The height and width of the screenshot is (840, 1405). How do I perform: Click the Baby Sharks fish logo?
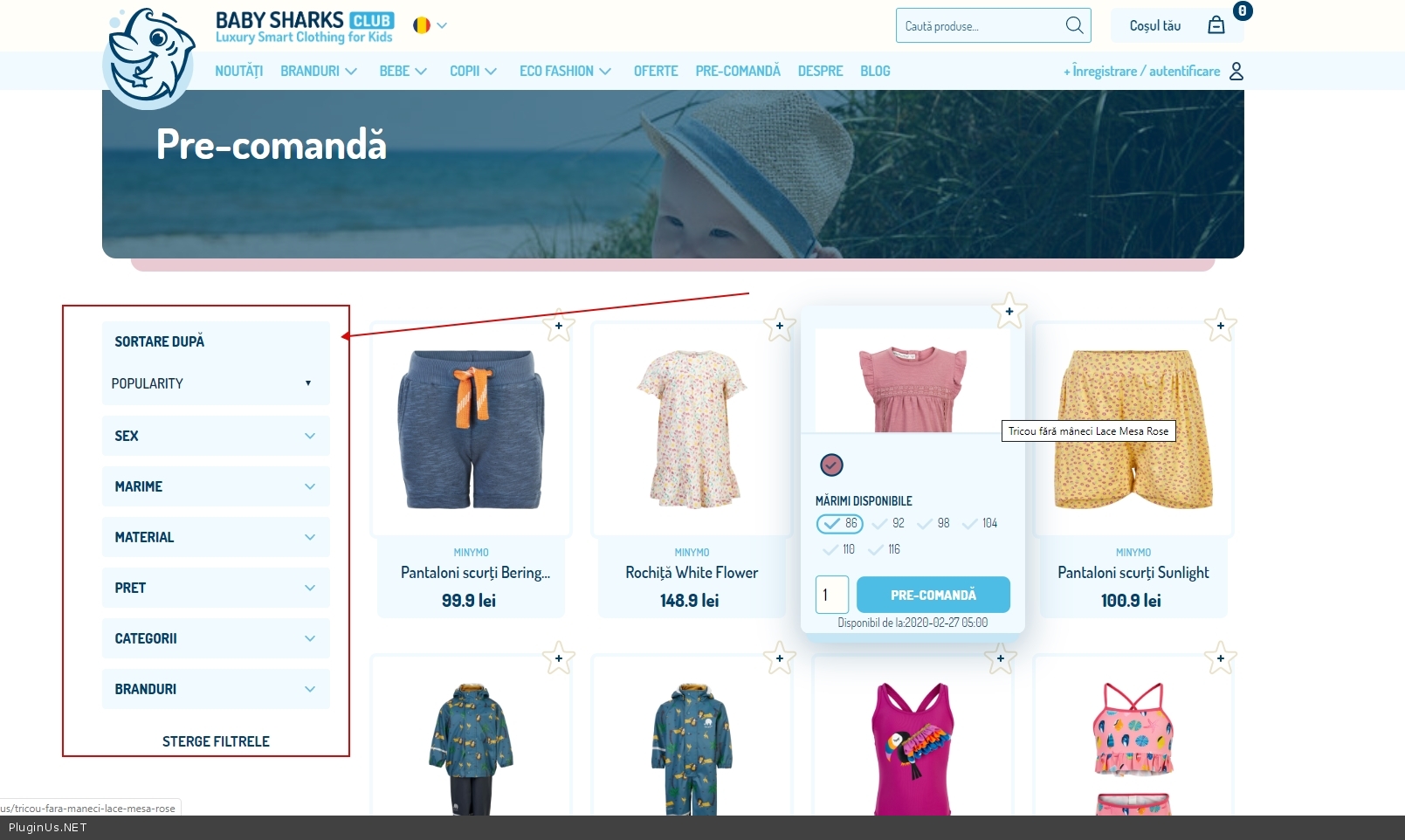pos(148,58)
